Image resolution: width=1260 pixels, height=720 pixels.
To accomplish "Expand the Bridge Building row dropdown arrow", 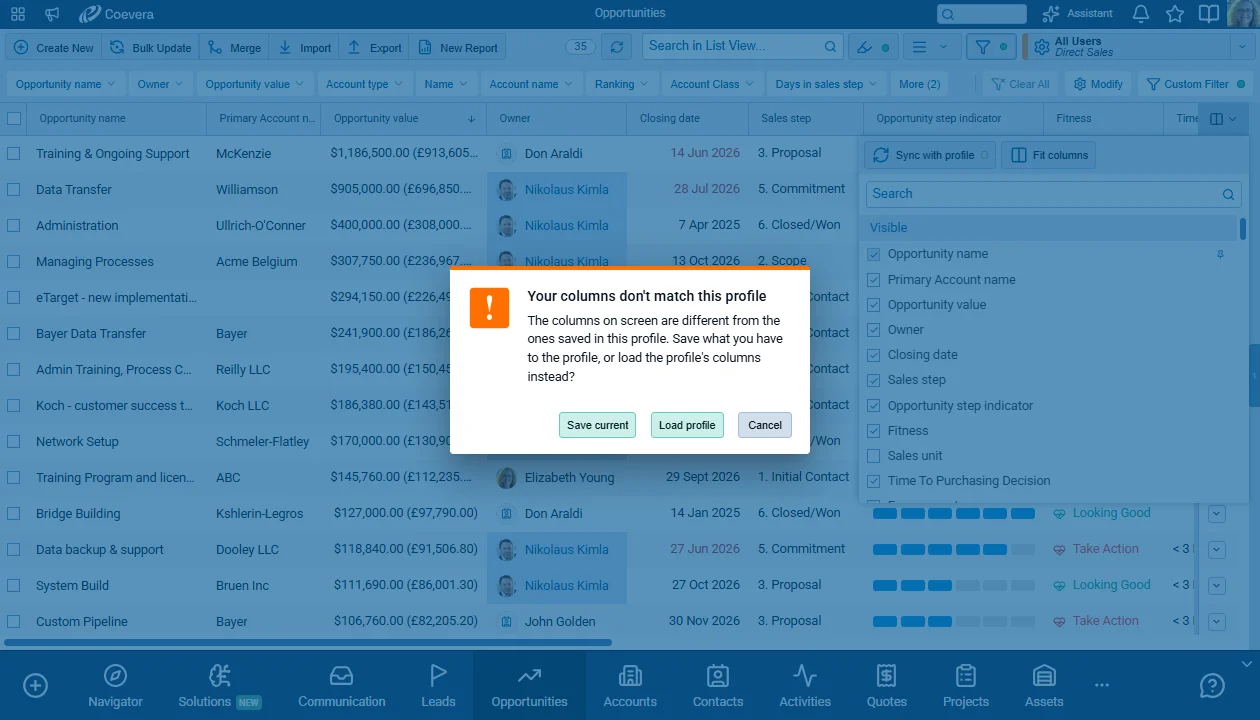I will pos(1217,514).
